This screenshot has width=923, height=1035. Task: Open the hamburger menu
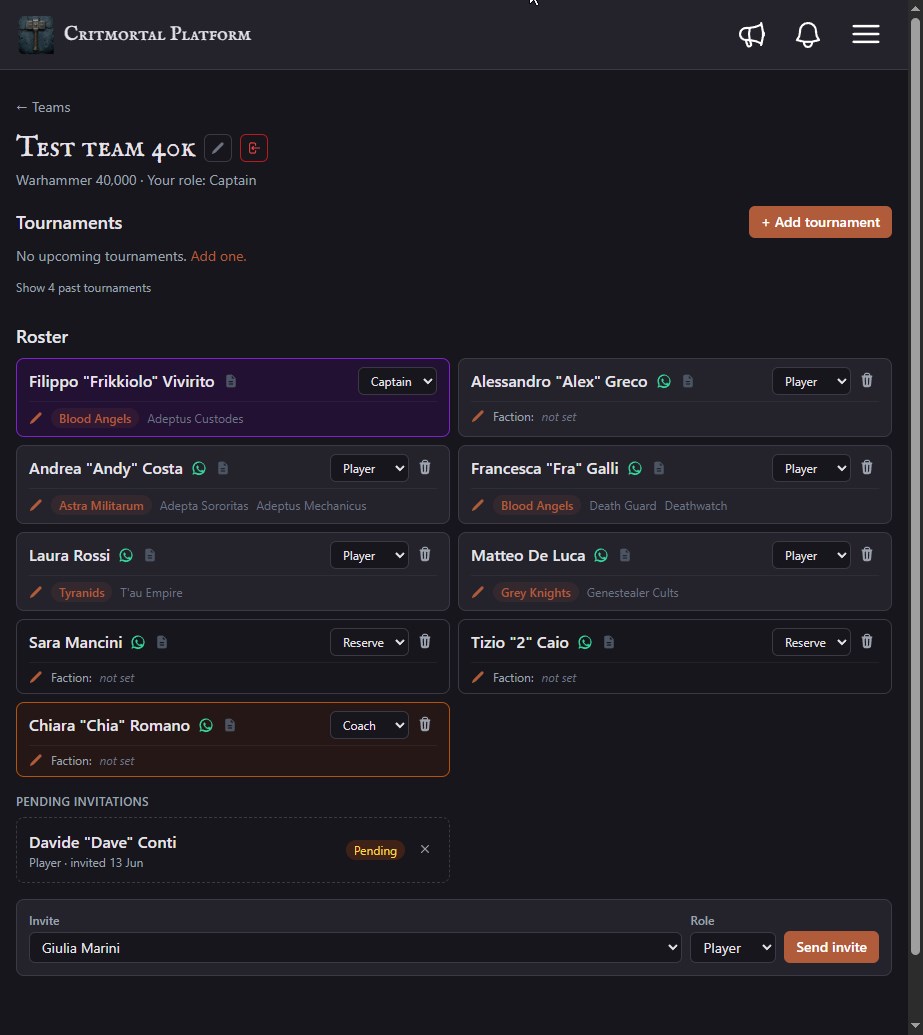[866, 34]
